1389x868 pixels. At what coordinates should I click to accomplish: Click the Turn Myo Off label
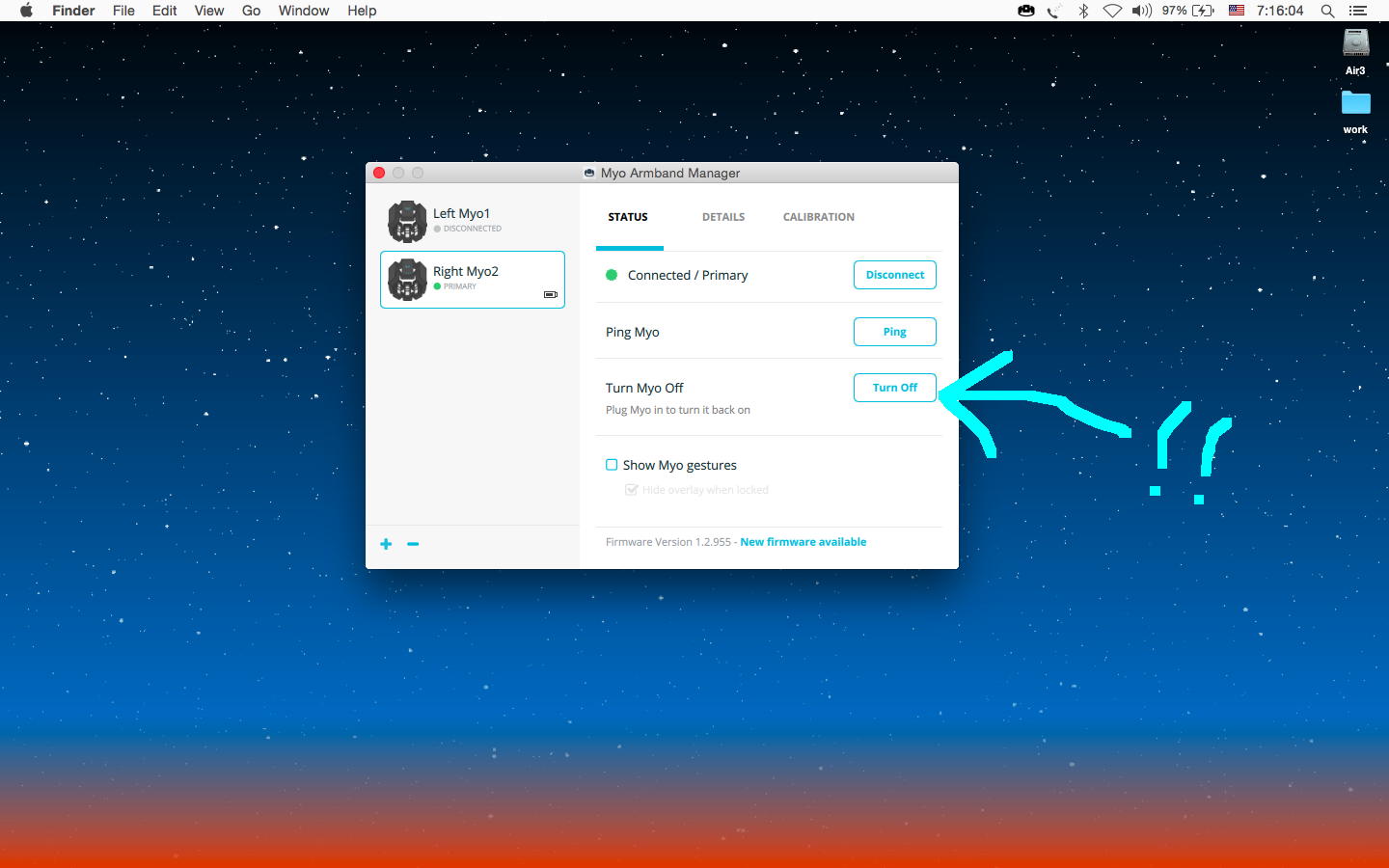[644, 388]
